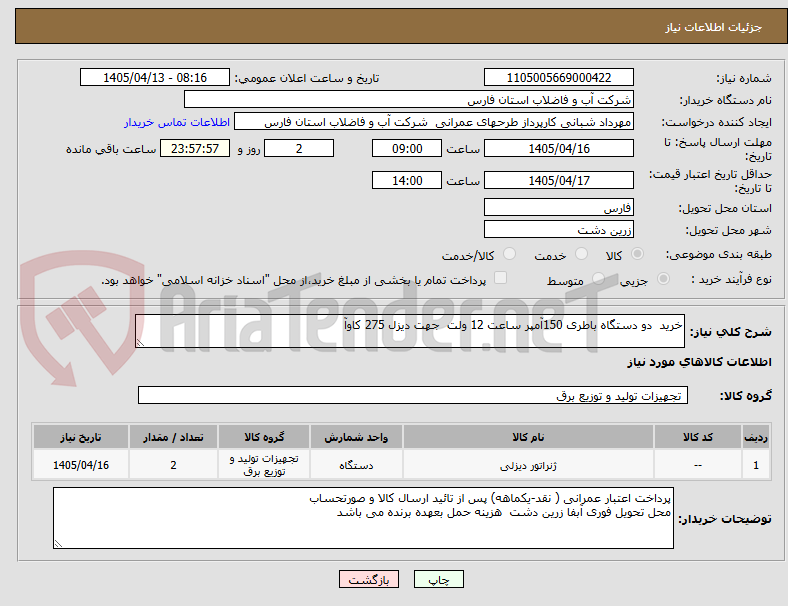This screenshot has width=788, height=606.
Task: Click the جزئیات اطلاعات نیاز header title
Action: click(713, 27)
